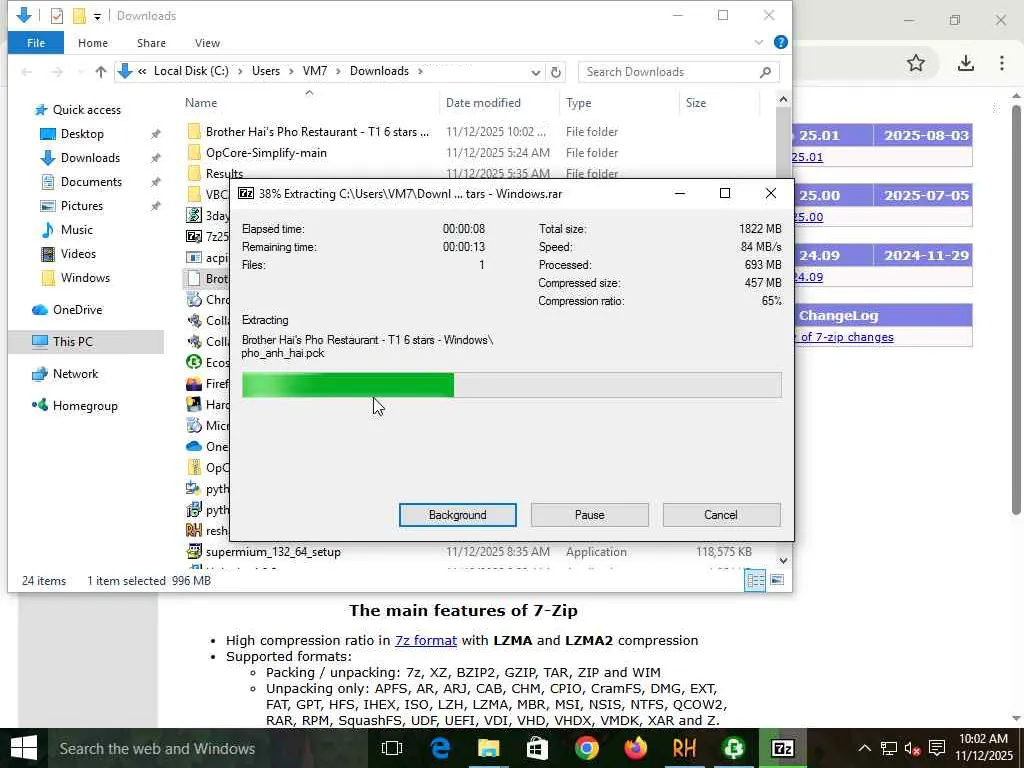Go up one folder level arrow

click(101, 72)
